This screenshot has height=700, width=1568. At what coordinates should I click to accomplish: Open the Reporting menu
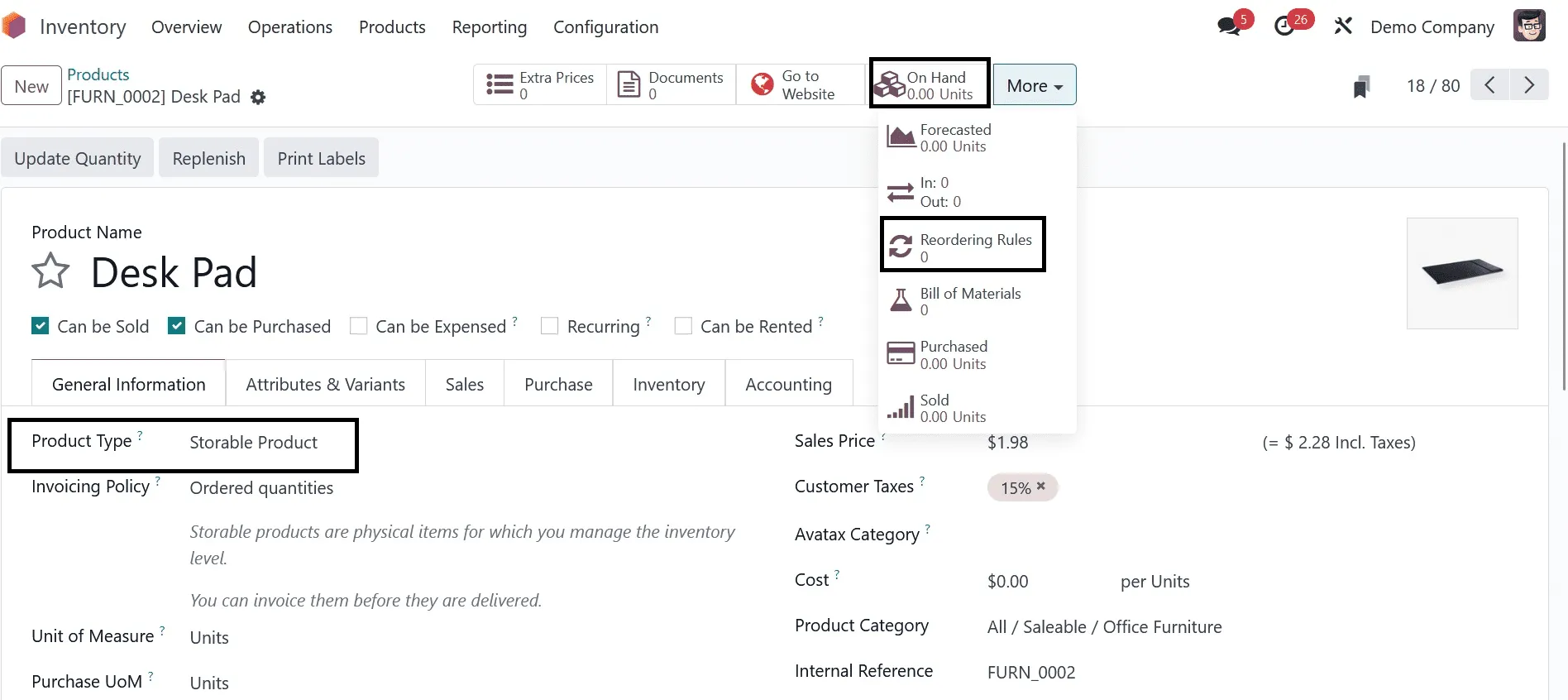(x=490, y=26)
